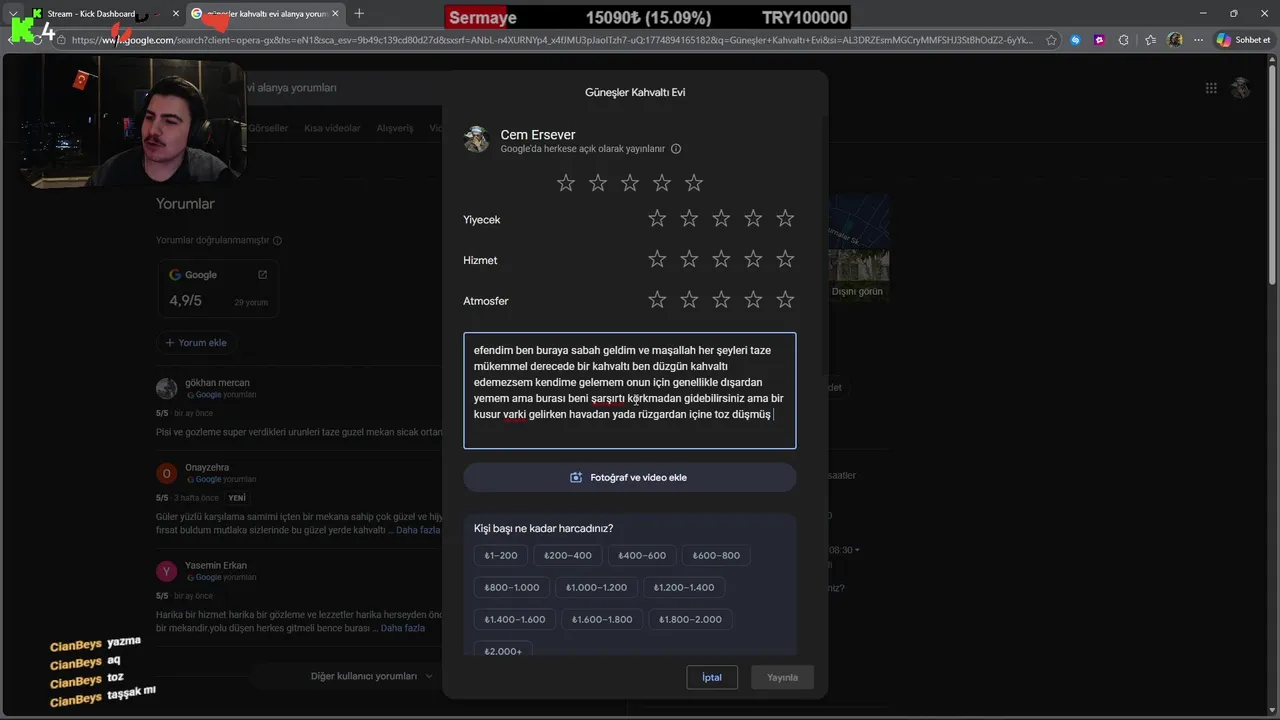Close the Stream - Kick Dashboard tab
This screenshot has width=1280, height=720.
[176, 13]
